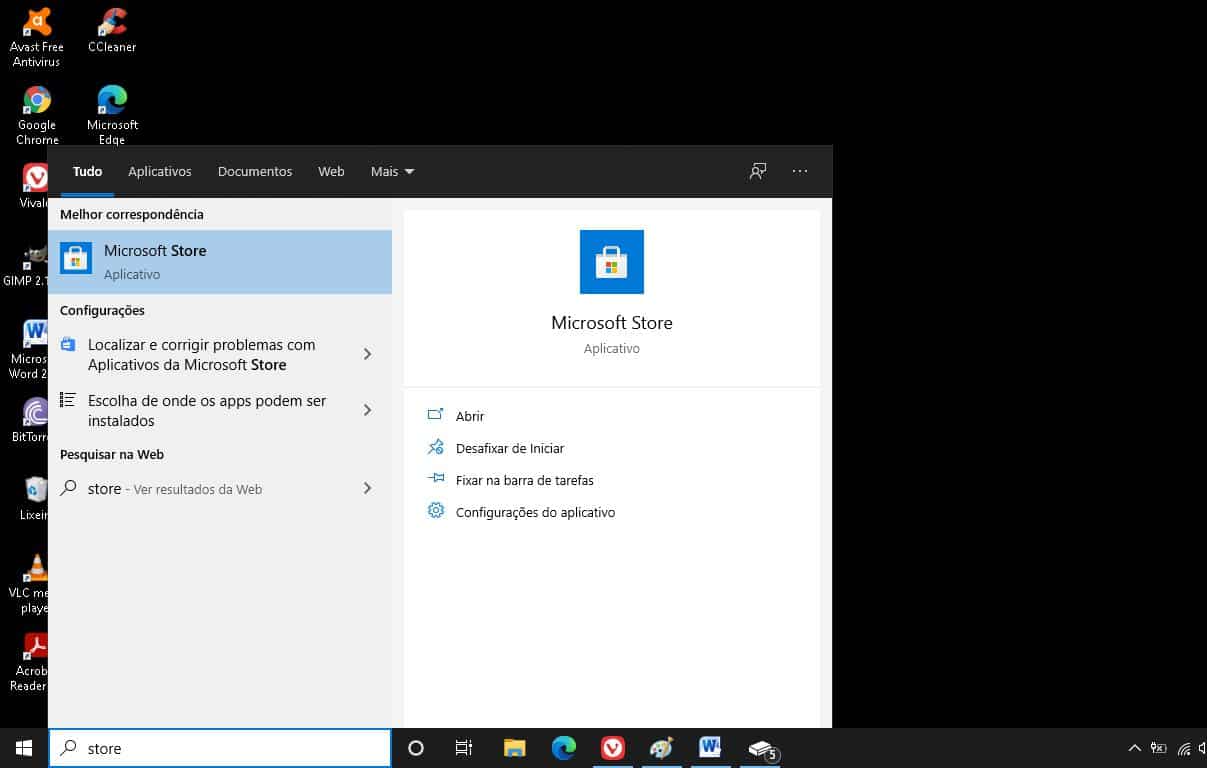1207x768 pixels.
Task: Open CCleaner desktop shortcut
Action: click(112, 30)
